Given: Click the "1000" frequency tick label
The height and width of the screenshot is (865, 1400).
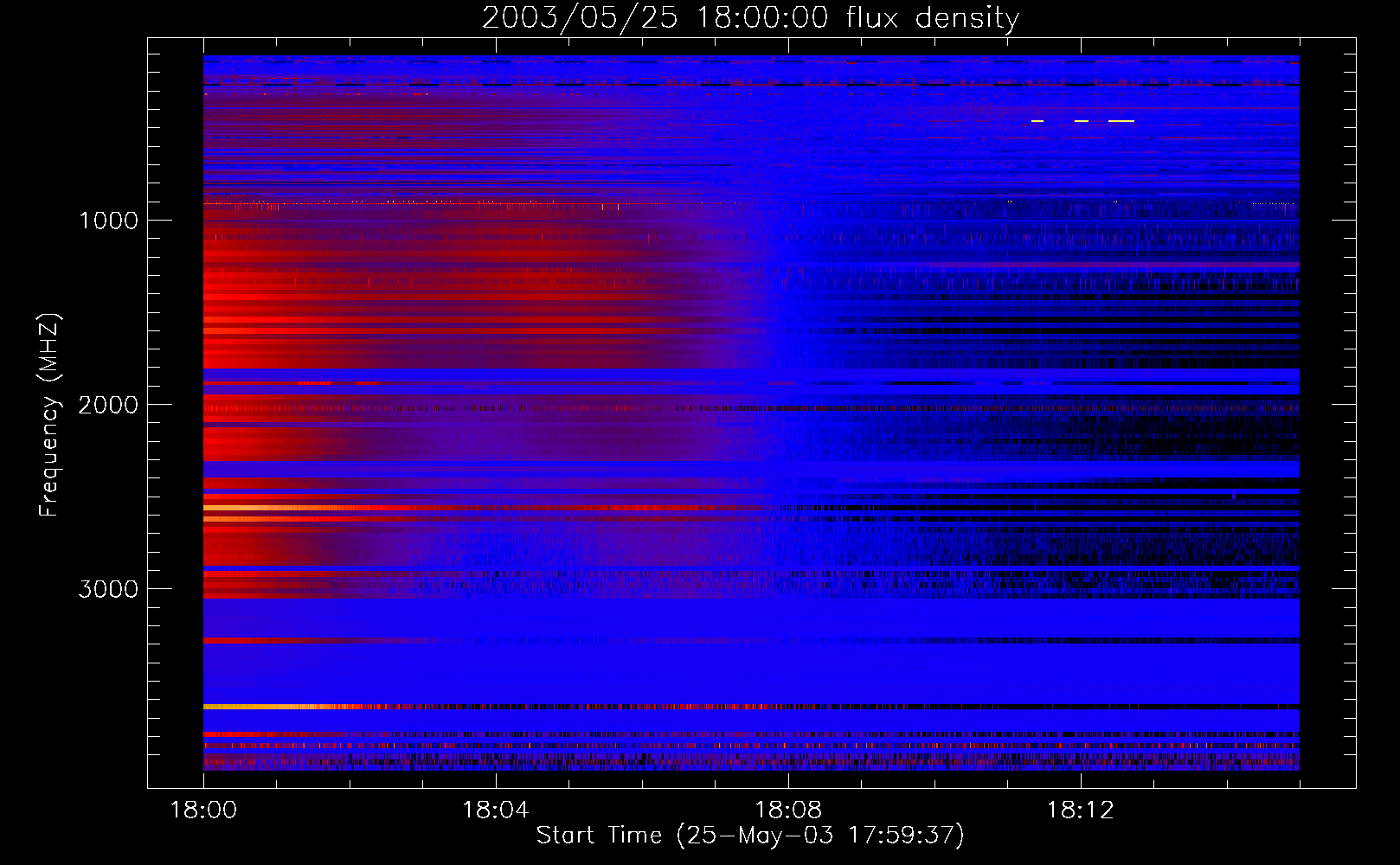Looking at the screenshot, I should (x=108, y=221).
